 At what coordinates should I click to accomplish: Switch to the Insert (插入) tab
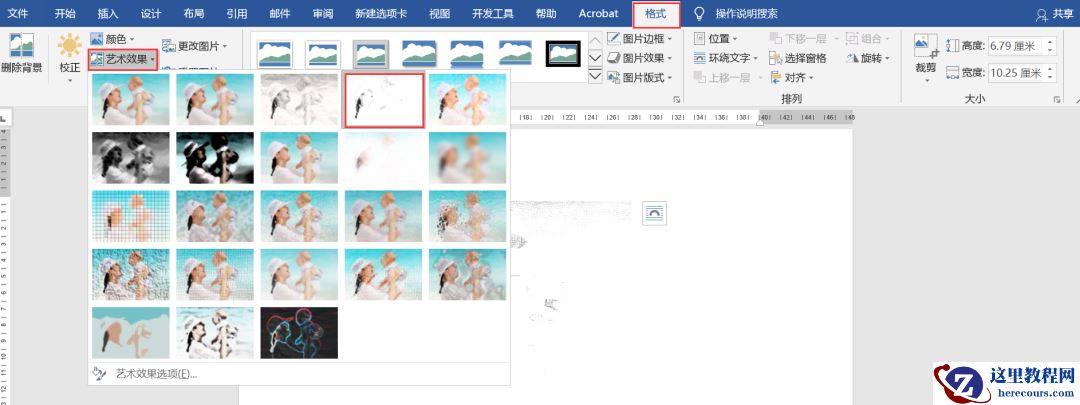point(108,14)
